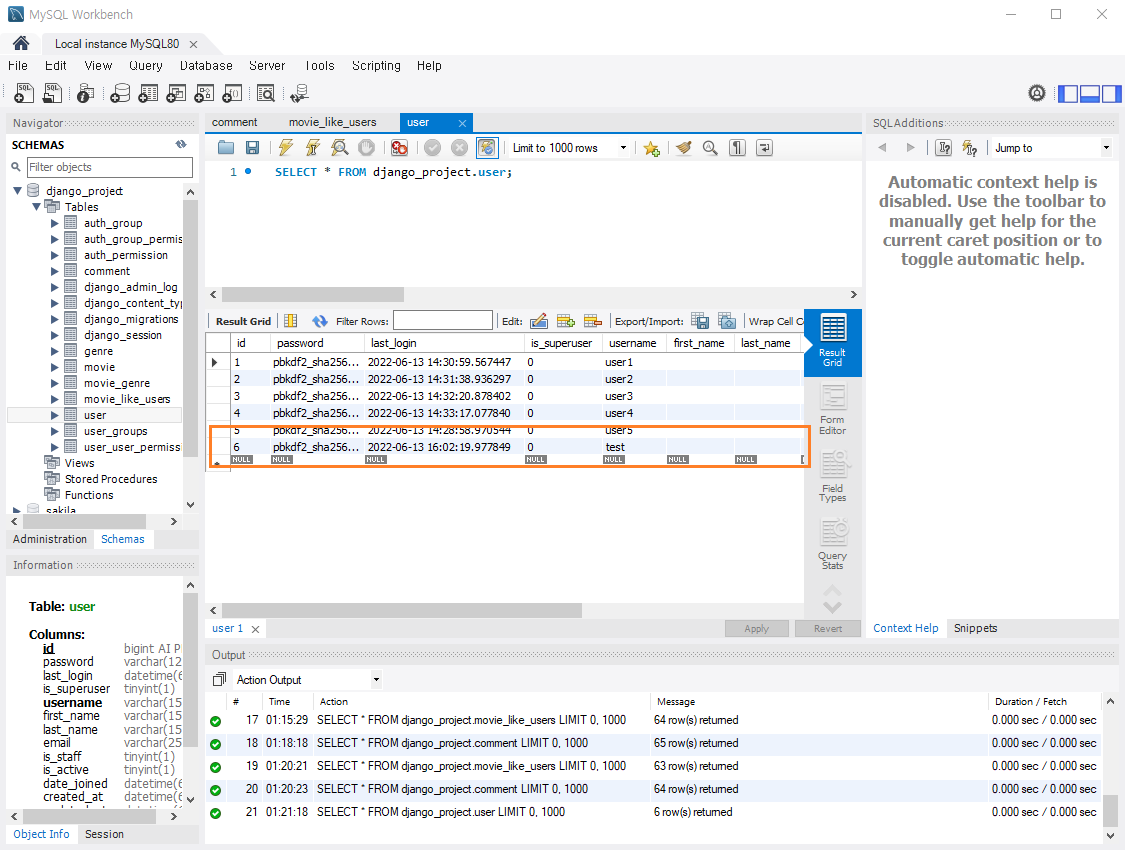
Task: Toggle automatic context help icon
Action: coord(970,148)
